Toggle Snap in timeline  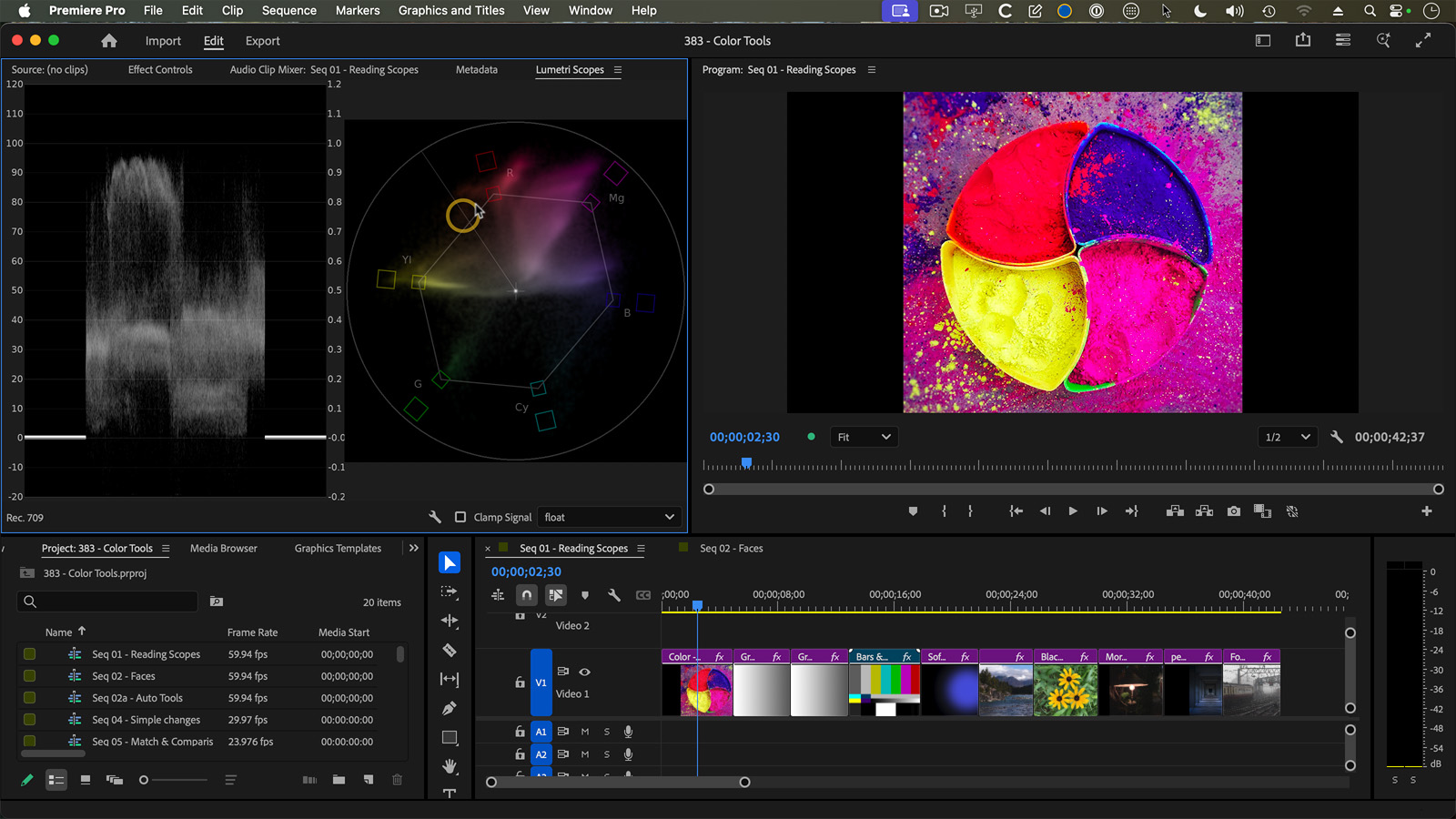click(x=527, y=595)
